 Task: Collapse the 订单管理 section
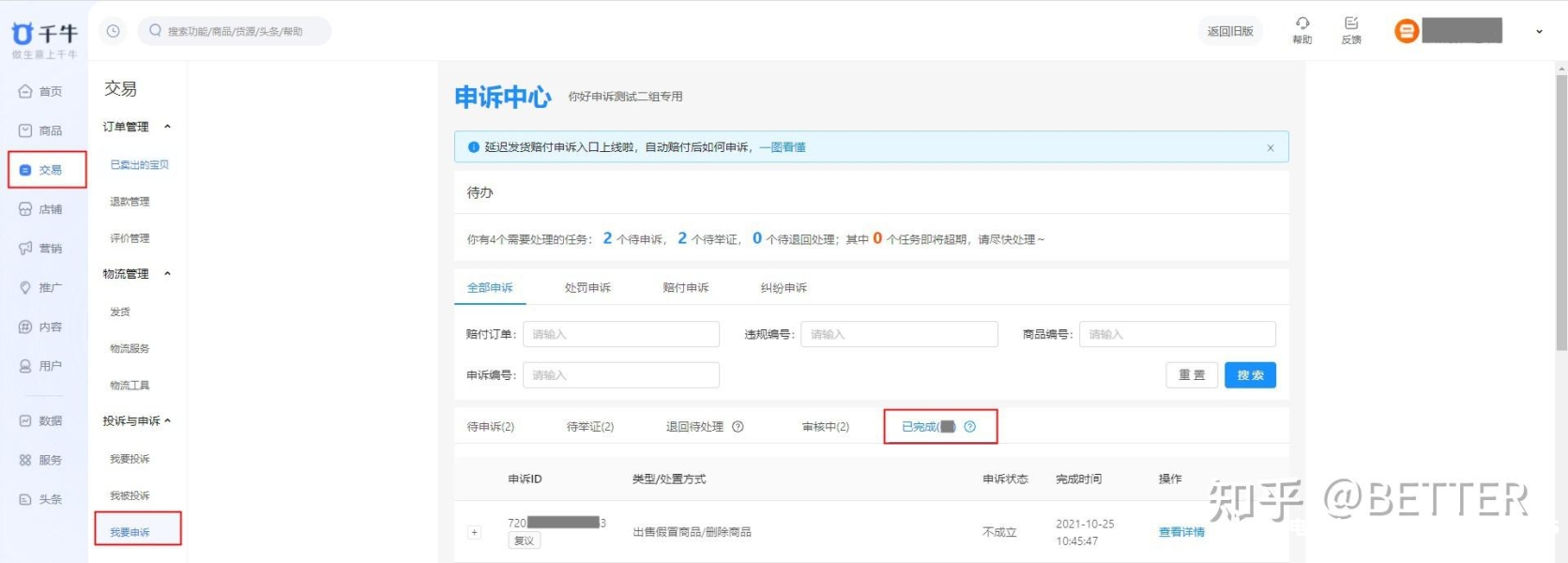[168, 127]
